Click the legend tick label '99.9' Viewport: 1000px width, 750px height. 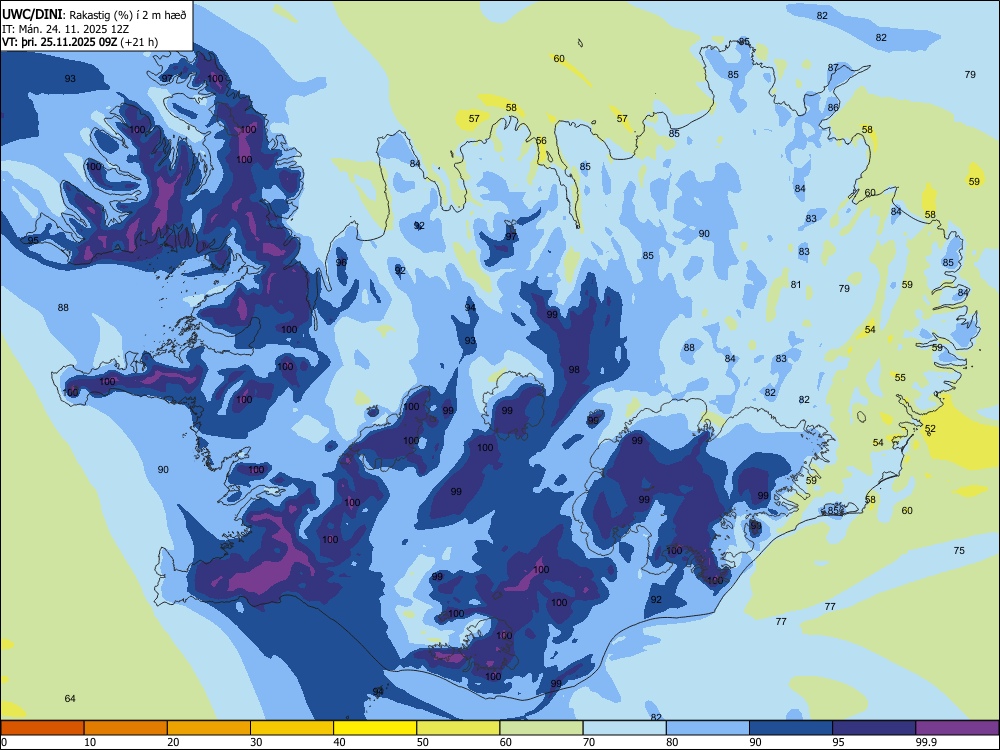coord(925,742)
